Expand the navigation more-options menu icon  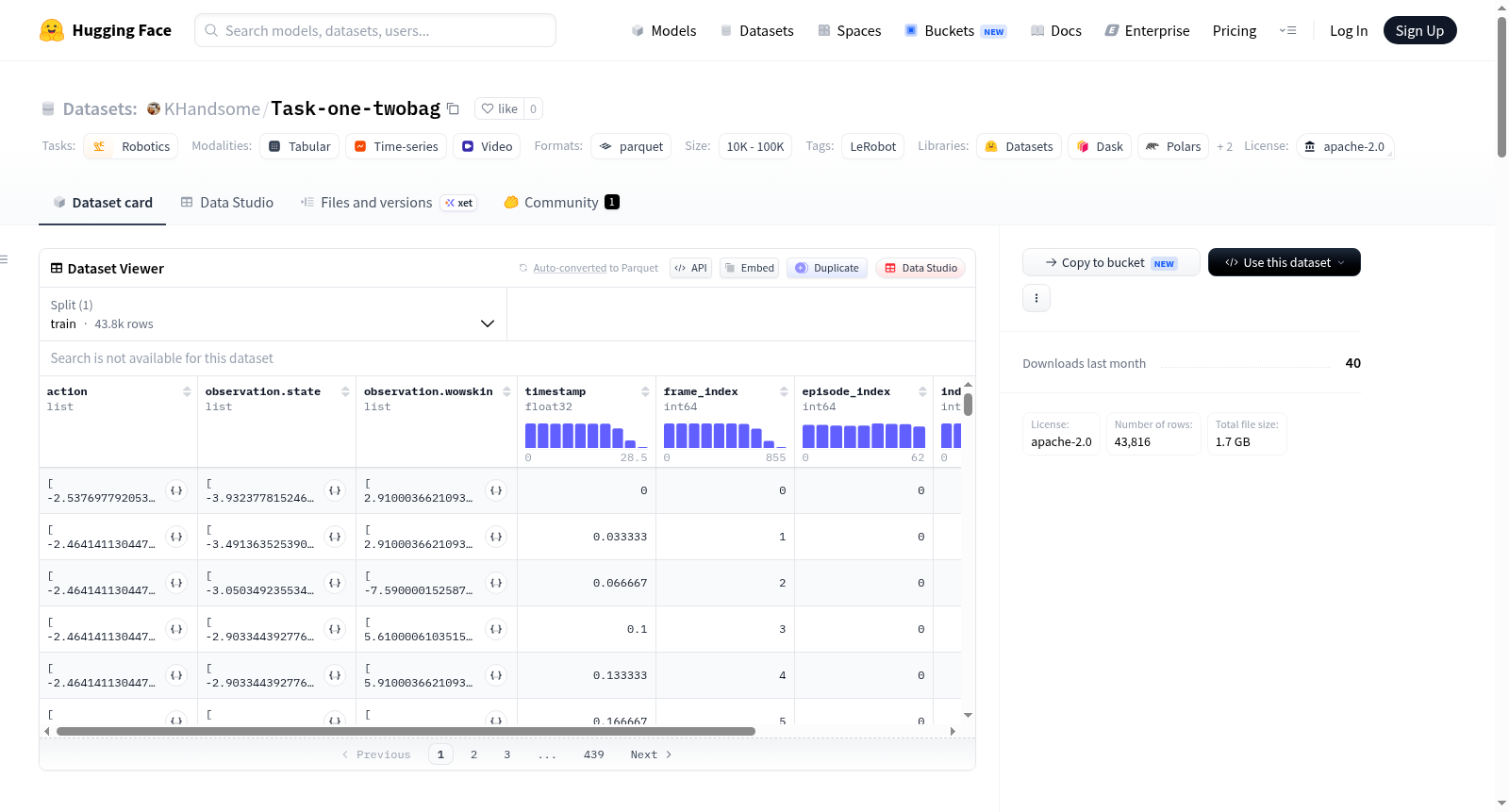click(x=1287, y=30)
